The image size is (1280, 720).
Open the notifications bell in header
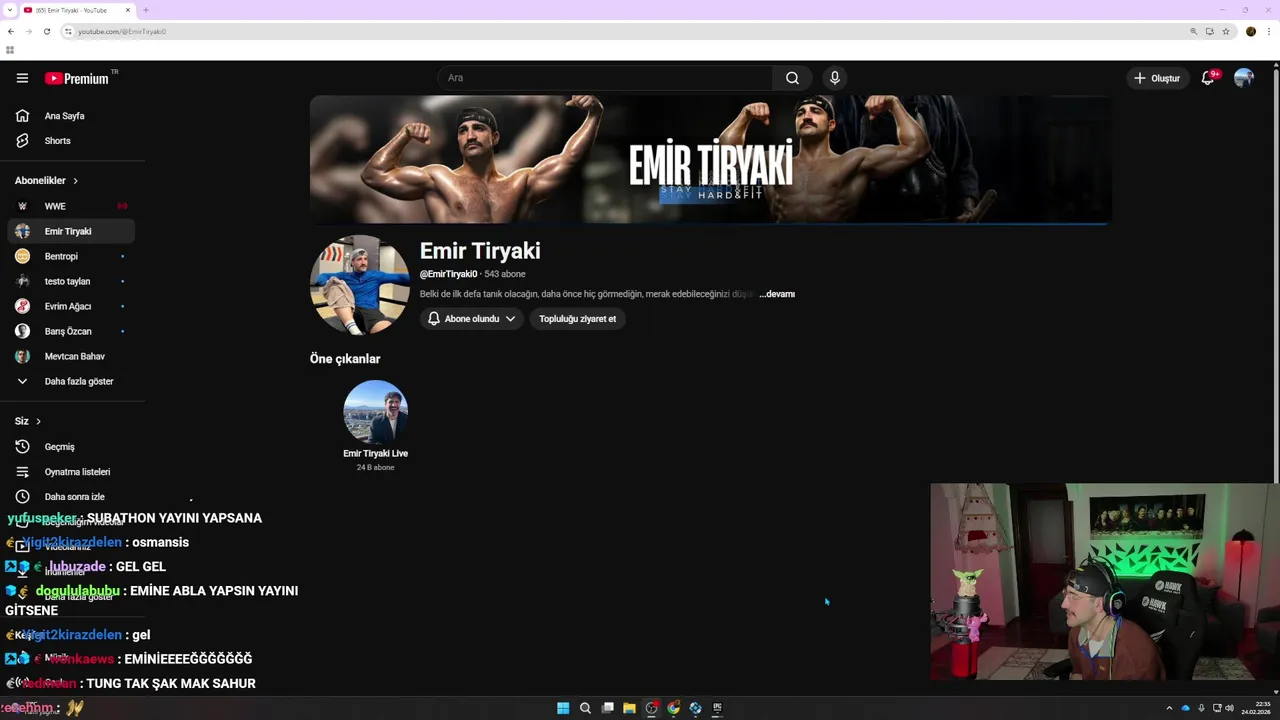tap(1208, 78)
